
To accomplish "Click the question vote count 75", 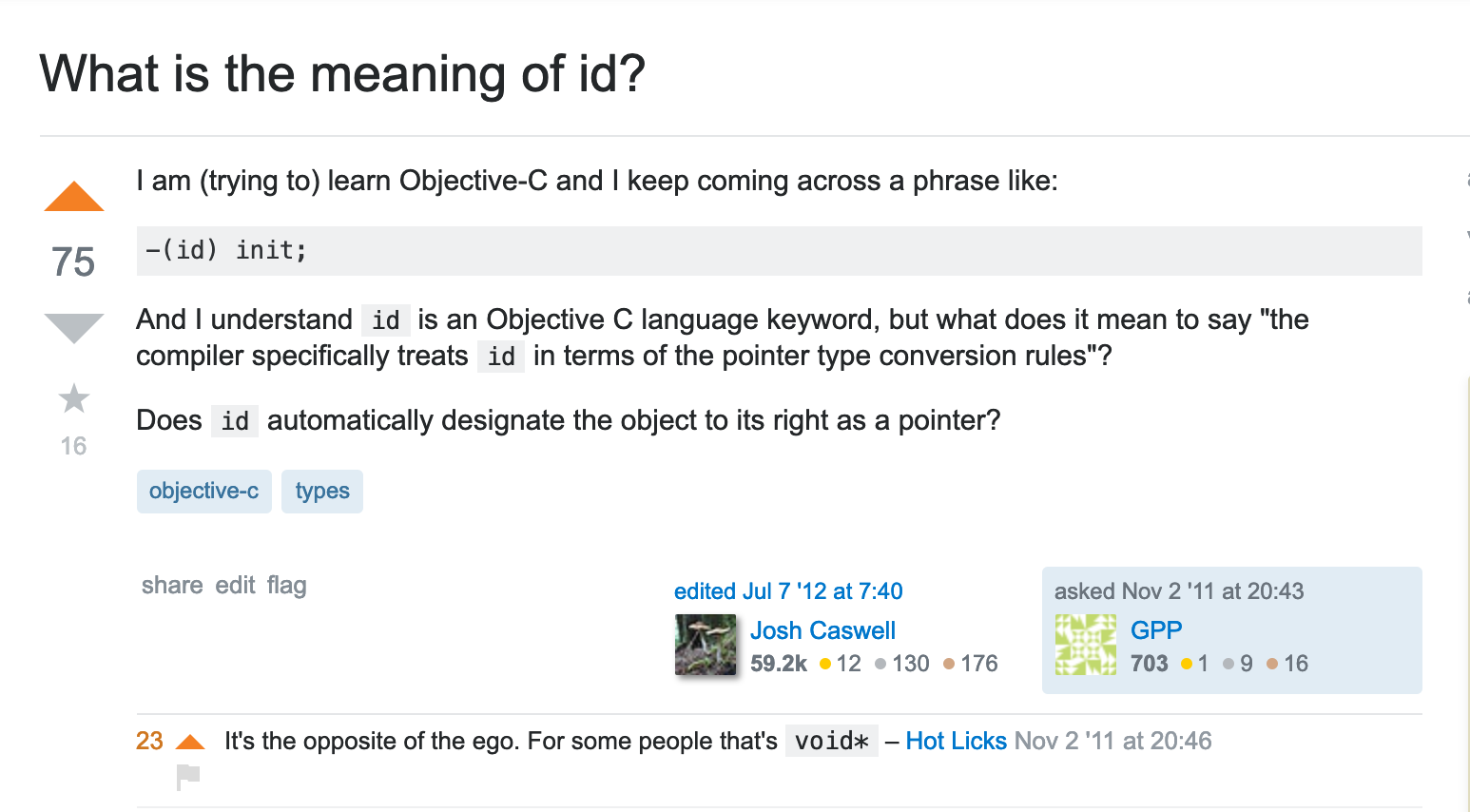I will [73, 261].
